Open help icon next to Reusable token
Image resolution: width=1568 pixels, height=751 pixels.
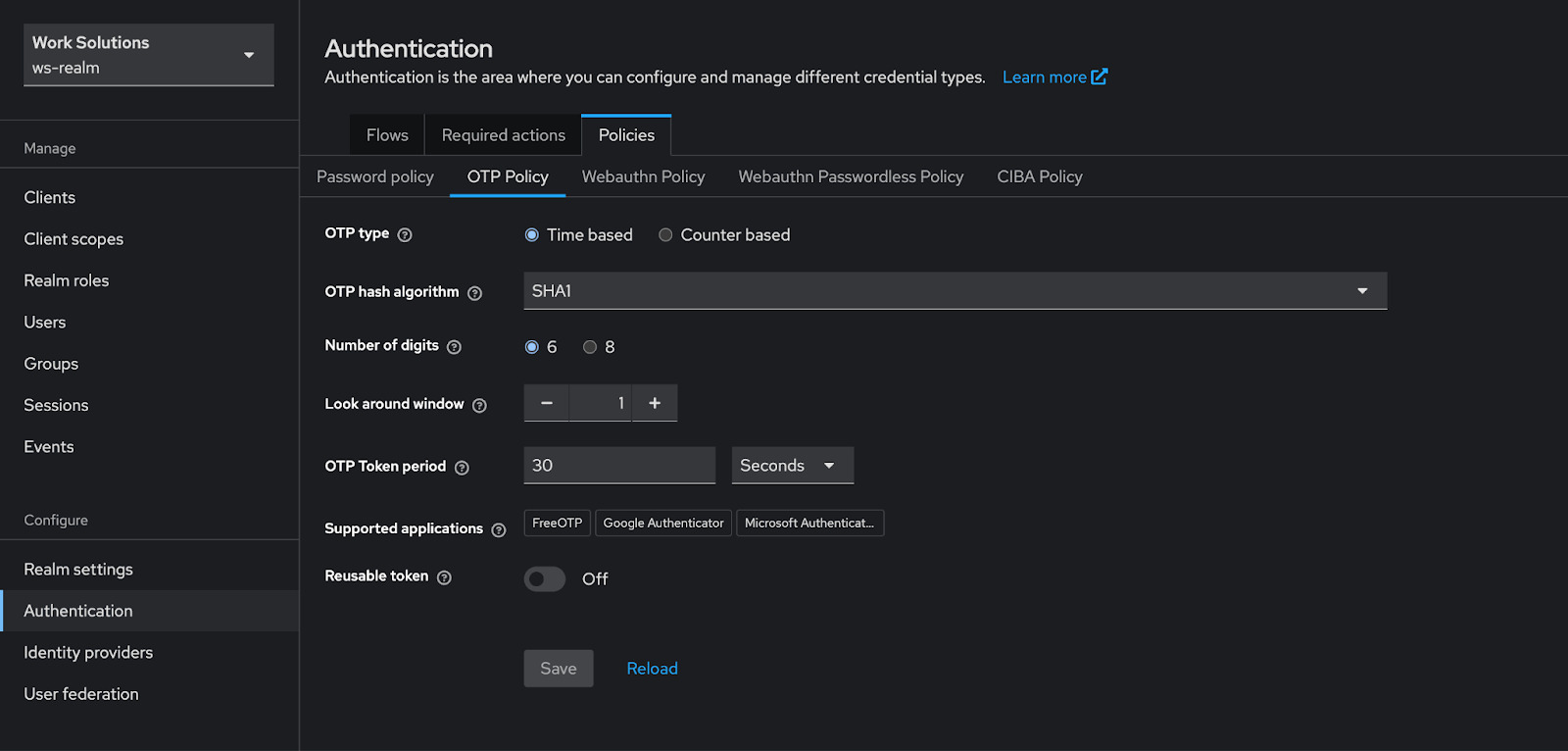(x=444, y=578)
